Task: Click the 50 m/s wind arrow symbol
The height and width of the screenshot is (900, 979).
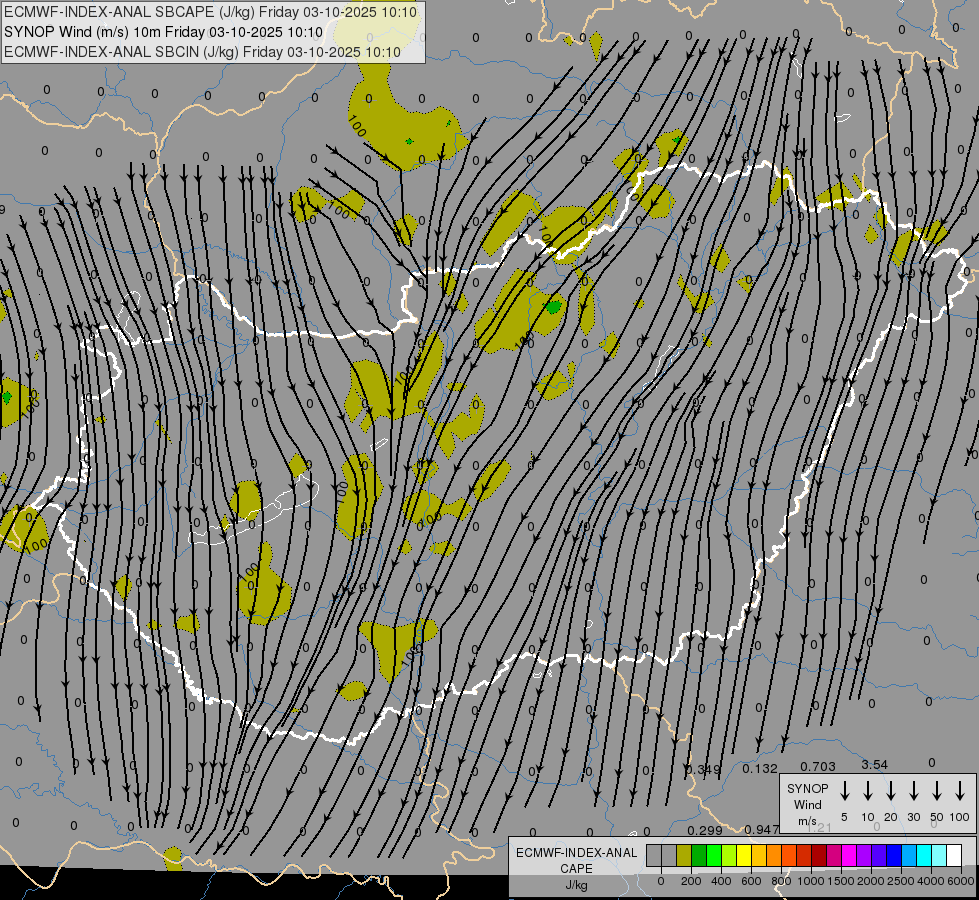Action: pos(937,791)
